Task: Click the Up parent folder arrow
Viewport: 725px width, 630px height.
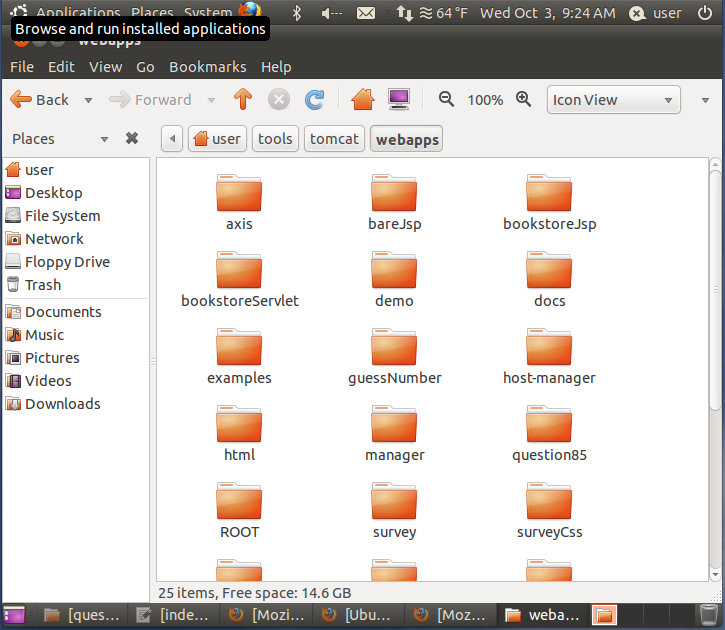Action: point(242,99)
